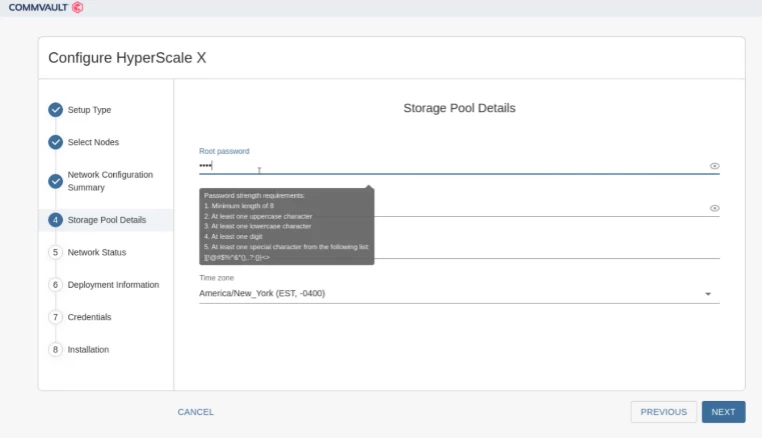Click the Network Configuration Summary checkmark icon

[x=56, y=181]
